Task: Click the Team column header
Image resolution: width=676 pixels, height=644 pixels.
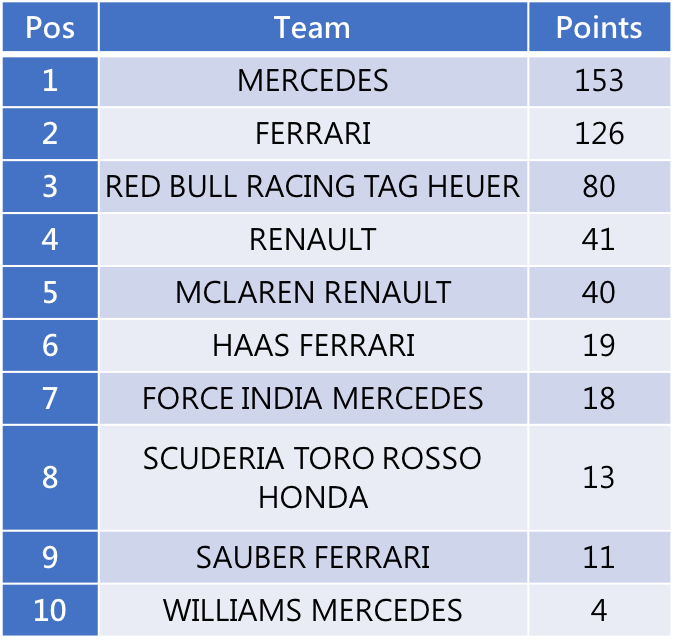Action: (313, 27)
